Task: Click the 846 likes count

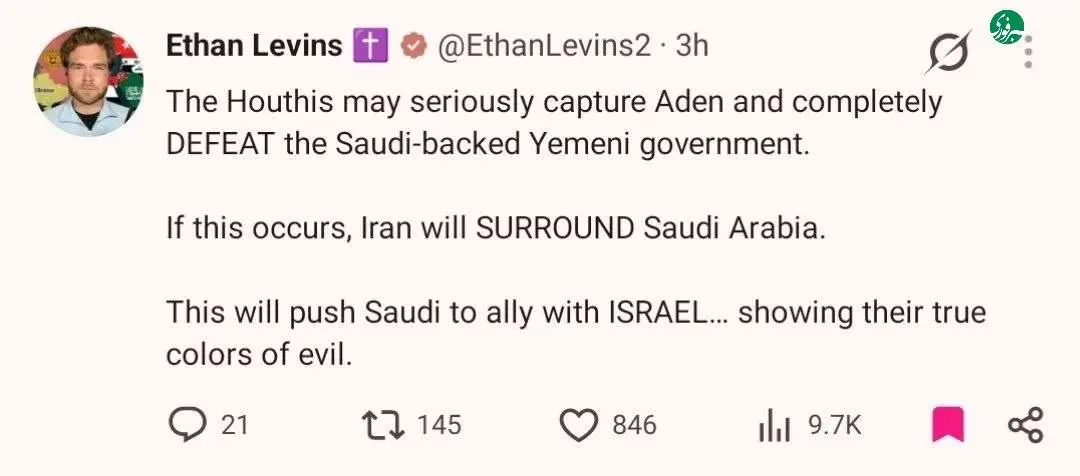Action: (634, 424)
